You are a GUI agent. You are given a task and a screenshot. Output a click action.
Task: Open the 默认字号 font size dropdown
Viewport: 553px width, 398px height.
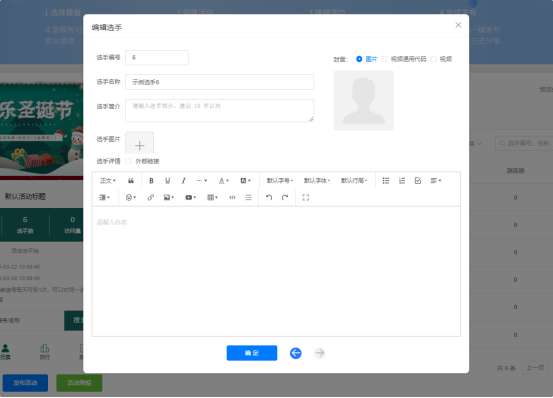coord(280,181)
